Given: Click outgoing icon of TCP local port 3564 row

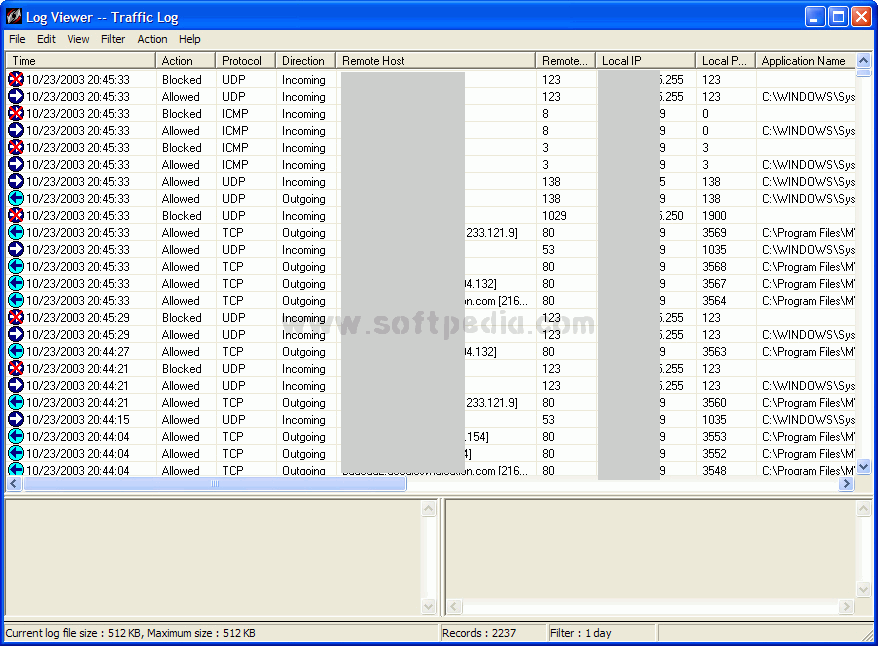Looking at the screenshot, I should pyautogui.click(x=16, y=300).
